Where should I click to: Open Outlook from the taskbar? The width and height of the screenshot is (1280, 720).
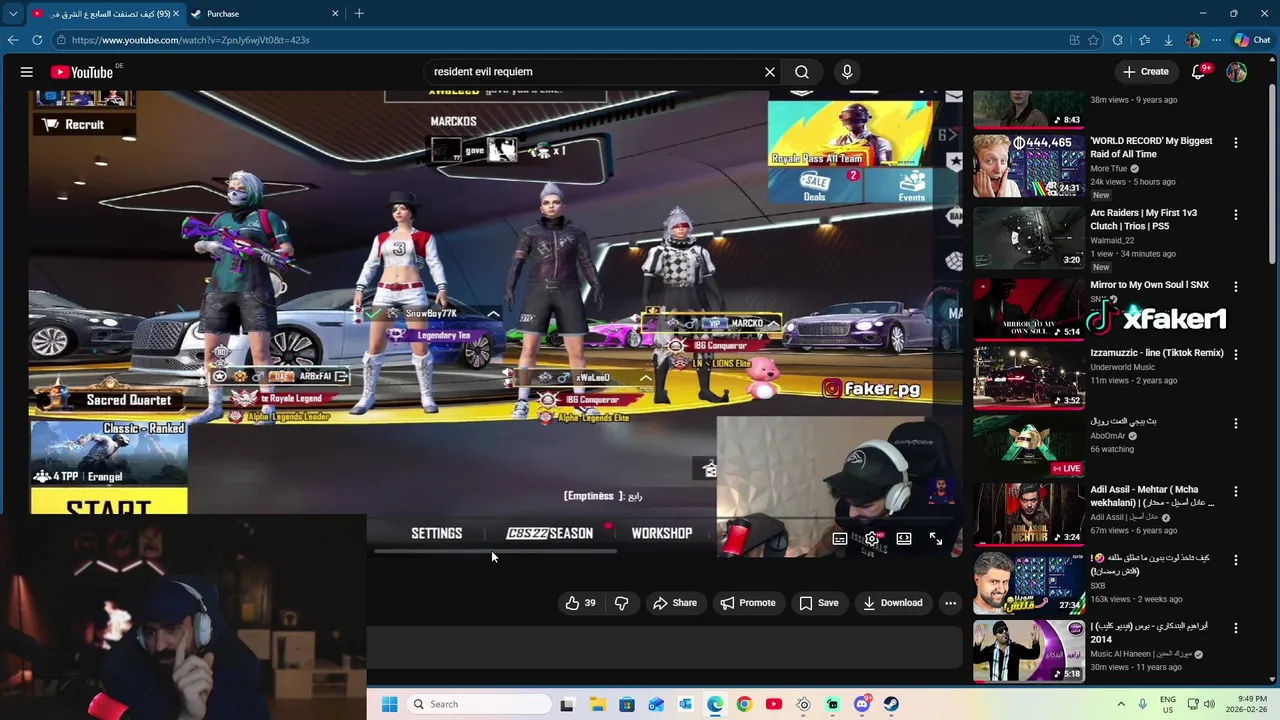click(x=685, y=704)
